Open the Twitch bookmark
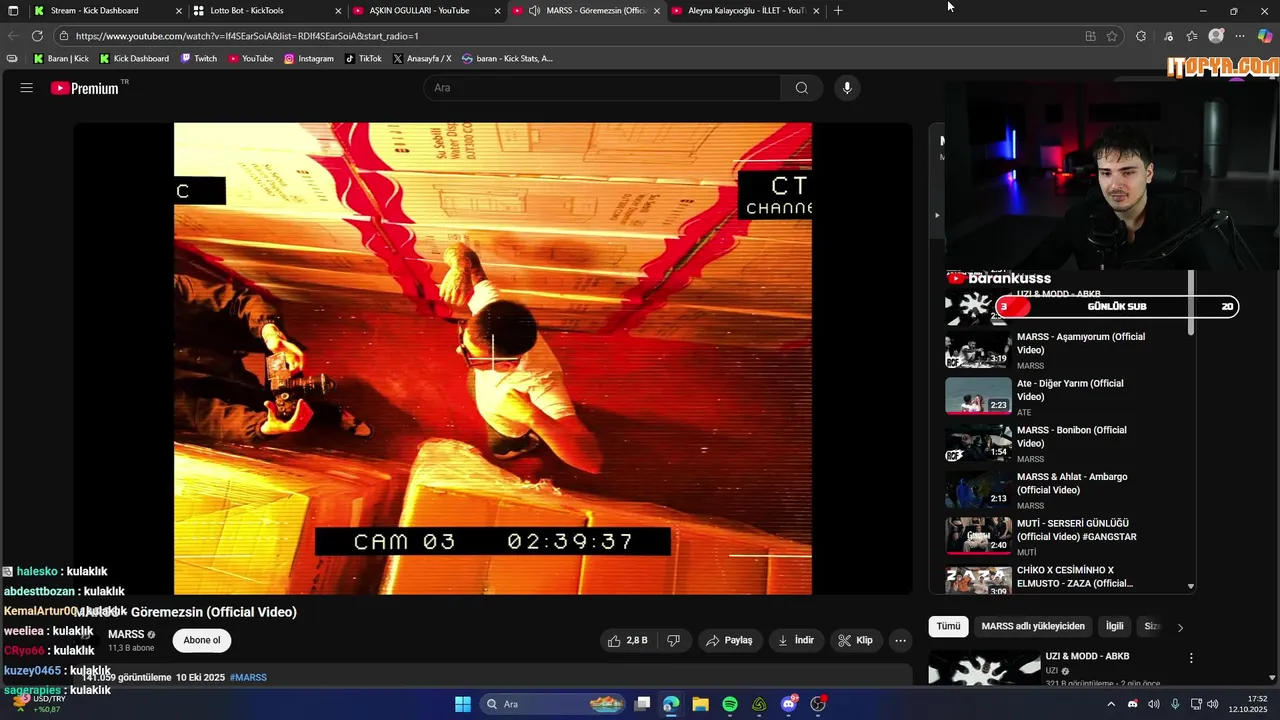This screenshot has height=720, width=1280. 199,59
